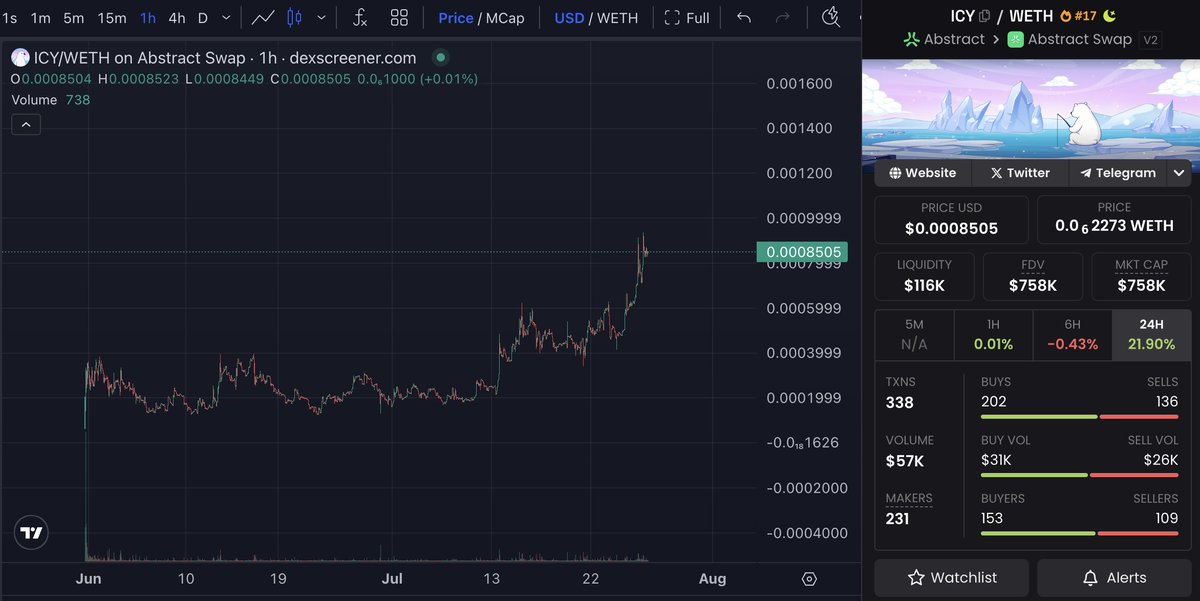Viewport: 1200px width, 601px height.
Task: Select the 1h timeframe
Action: coord(148,18)
